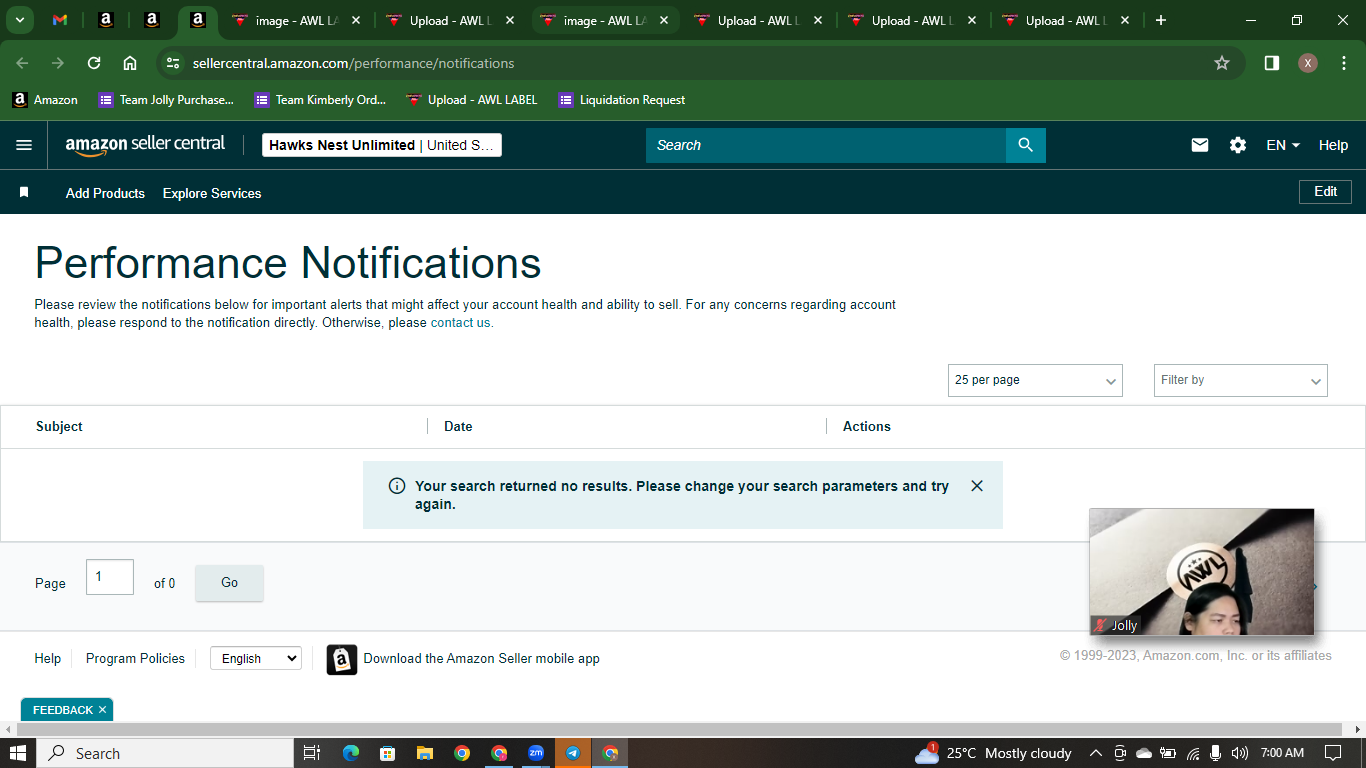
Task: Open the buyer messages envelope icon
Action: tap(1200, 145)
